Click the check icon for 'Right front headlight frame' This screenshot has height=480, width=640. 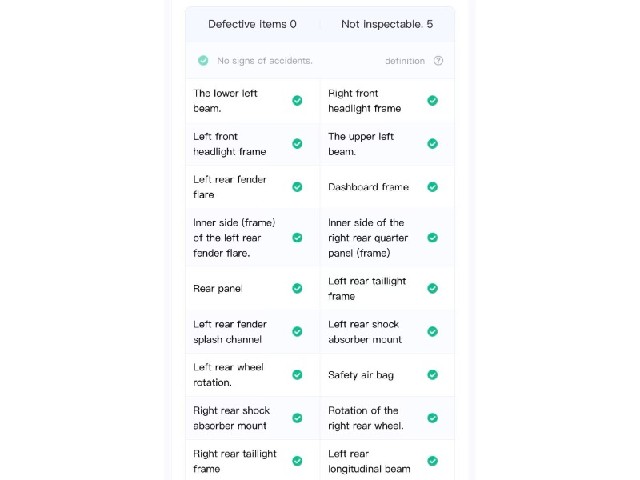click(x=432, y=100)
